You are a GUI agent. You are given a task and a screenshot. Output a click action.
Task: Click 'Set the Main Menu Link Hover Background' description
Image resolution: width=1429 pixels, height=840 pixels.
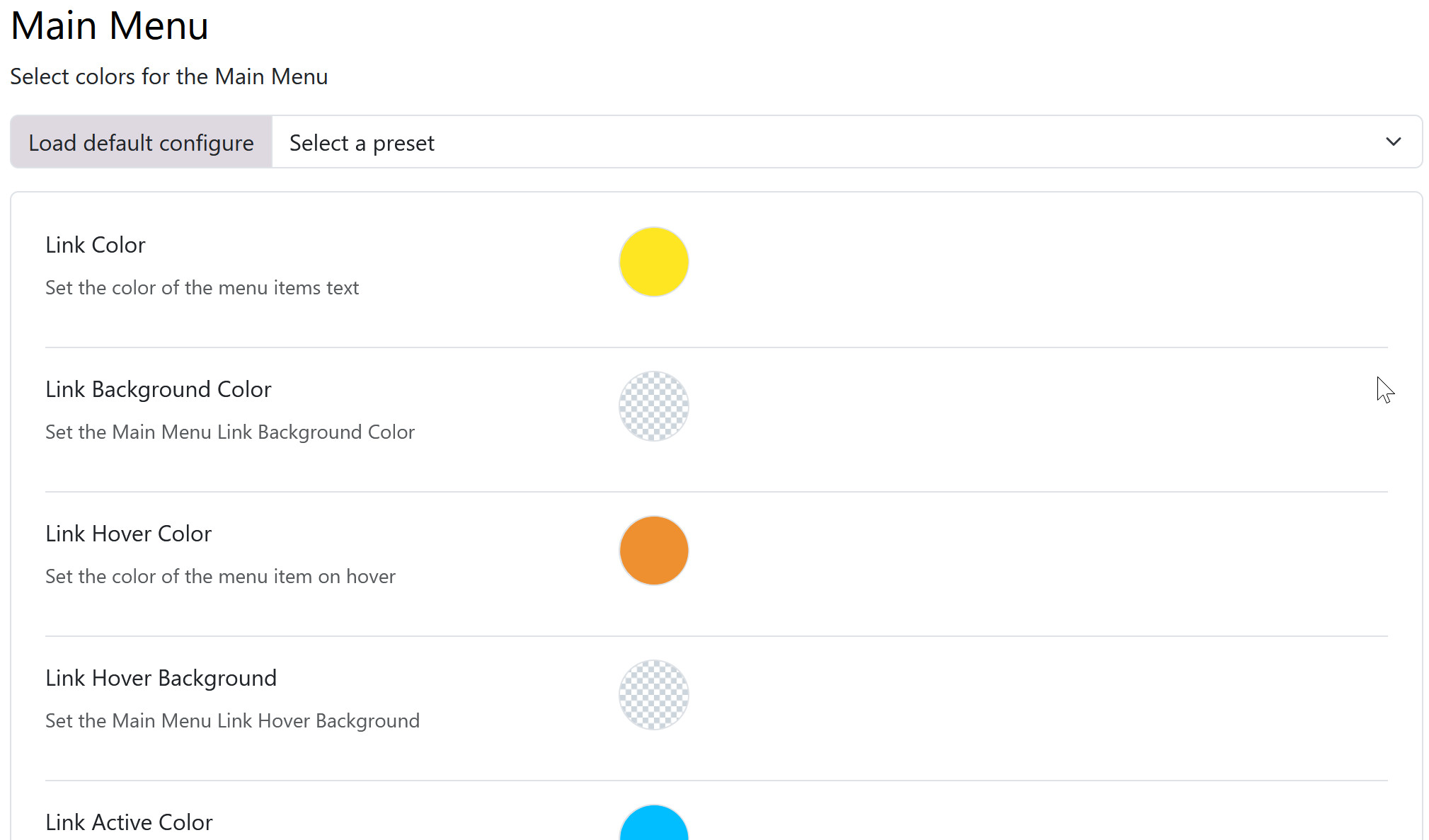[232, 721]
